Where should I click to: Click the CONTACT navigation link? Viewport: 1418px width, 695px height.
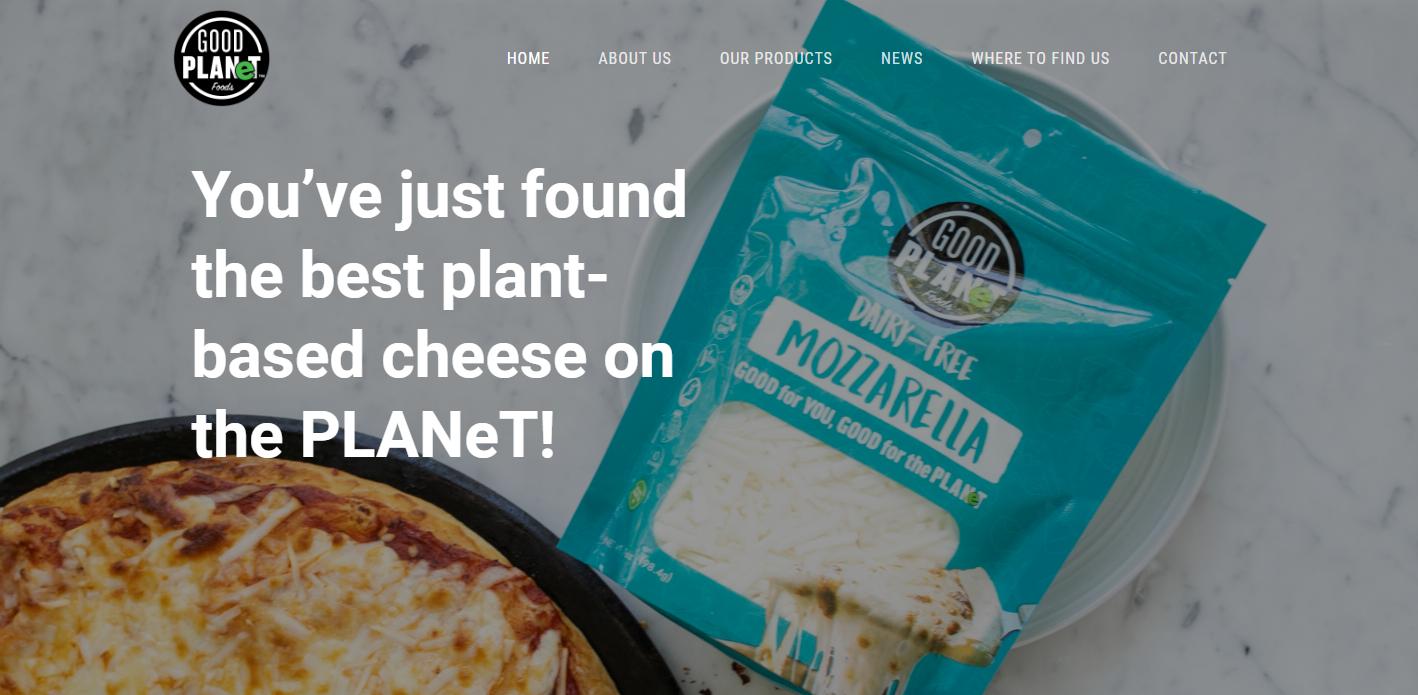click(1192, 58)
